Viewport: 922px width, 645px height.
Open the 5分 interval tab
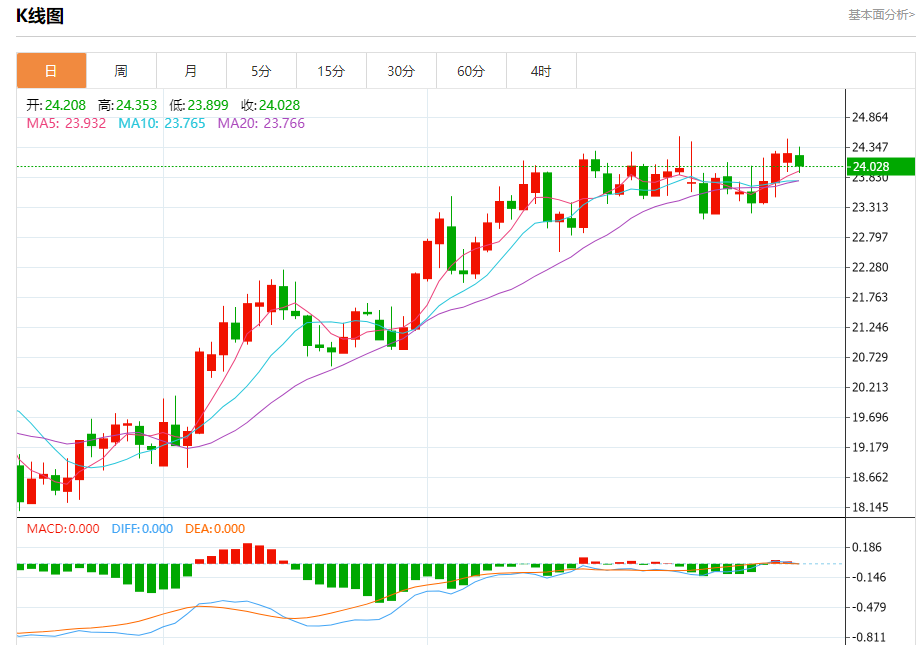coord(261,71)
